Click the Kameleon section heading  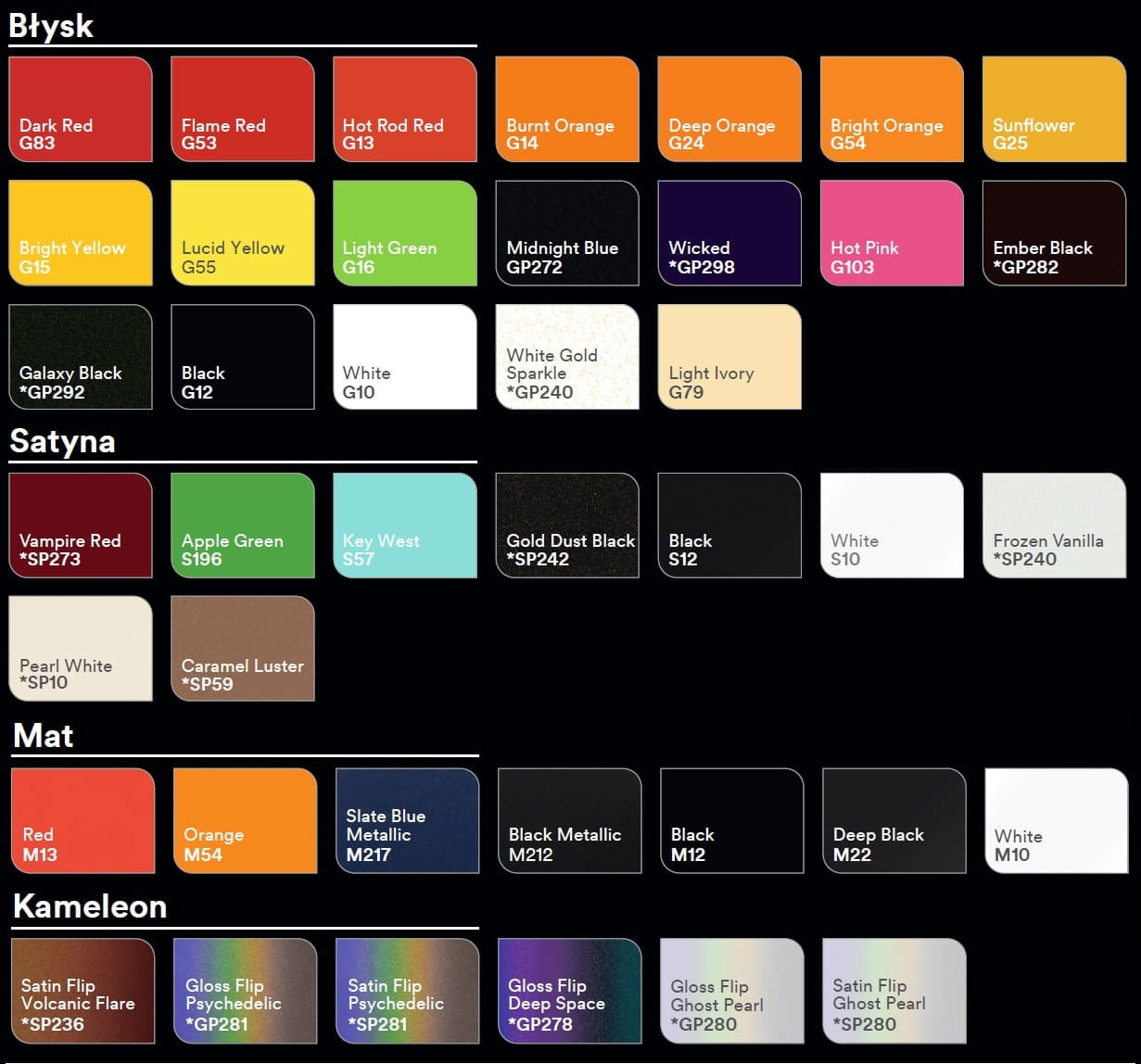click(90, 906)
